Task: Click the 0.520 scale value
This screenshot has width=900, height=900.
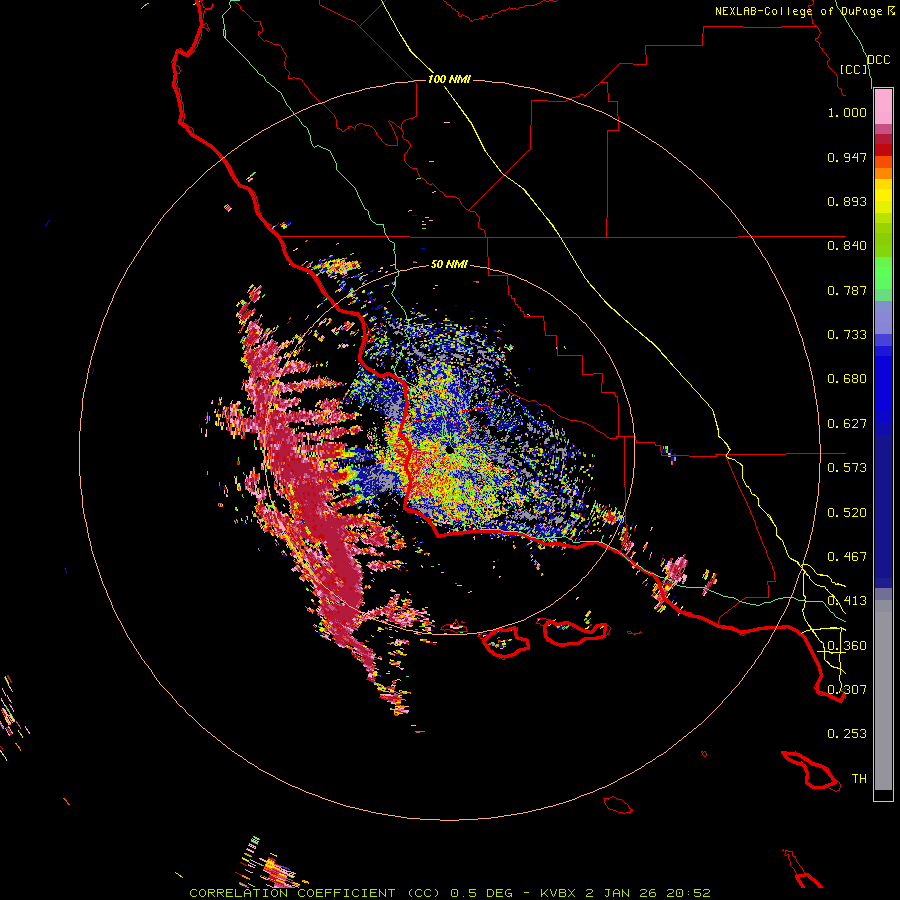Action: [847, 513]
